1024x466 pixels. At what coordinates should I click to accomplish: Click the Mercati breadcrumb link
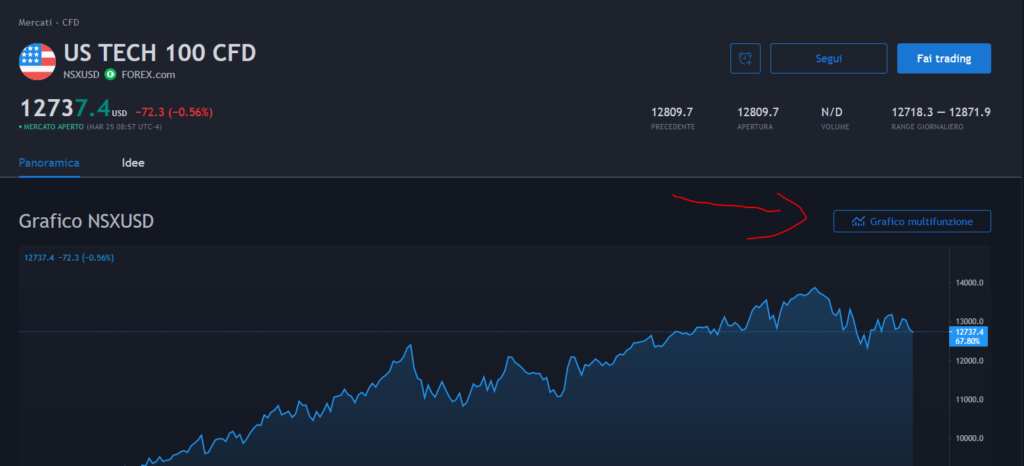(35, 22)
